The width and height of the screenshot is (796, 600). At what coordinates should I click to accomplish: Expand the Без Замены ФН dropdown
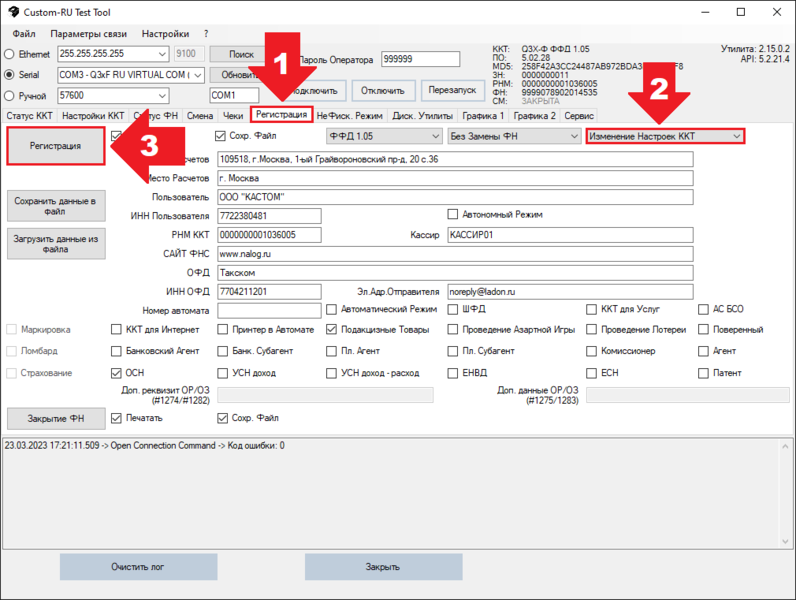click(514, 136)
